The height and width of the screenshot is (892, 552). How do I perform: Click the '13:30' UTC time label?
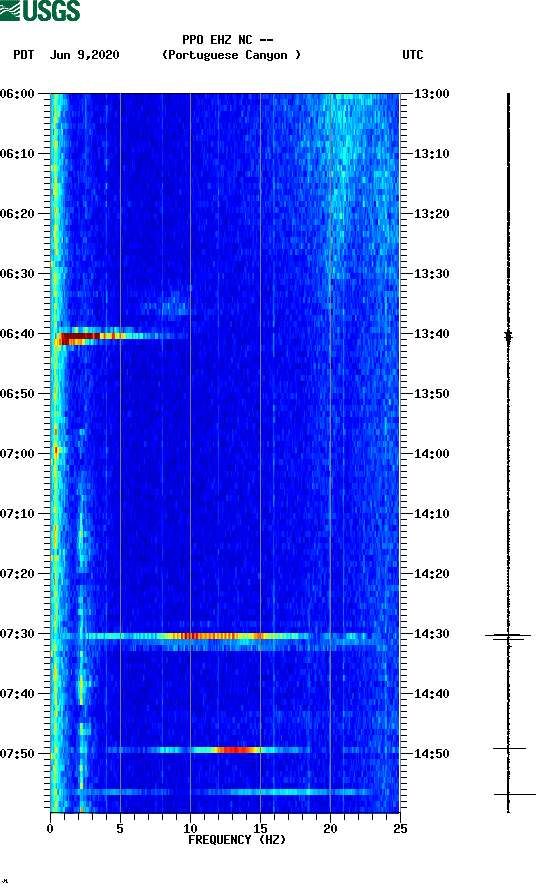pyautogui.click(x=431, y=274)
